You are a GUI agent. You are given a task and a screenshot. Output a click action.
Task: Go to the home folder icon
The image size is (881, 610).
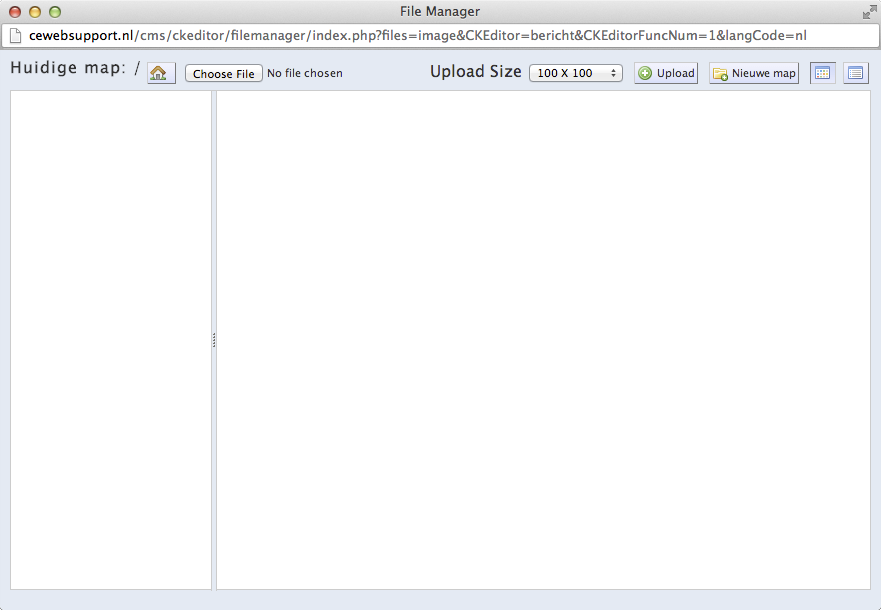click(161, 73)
